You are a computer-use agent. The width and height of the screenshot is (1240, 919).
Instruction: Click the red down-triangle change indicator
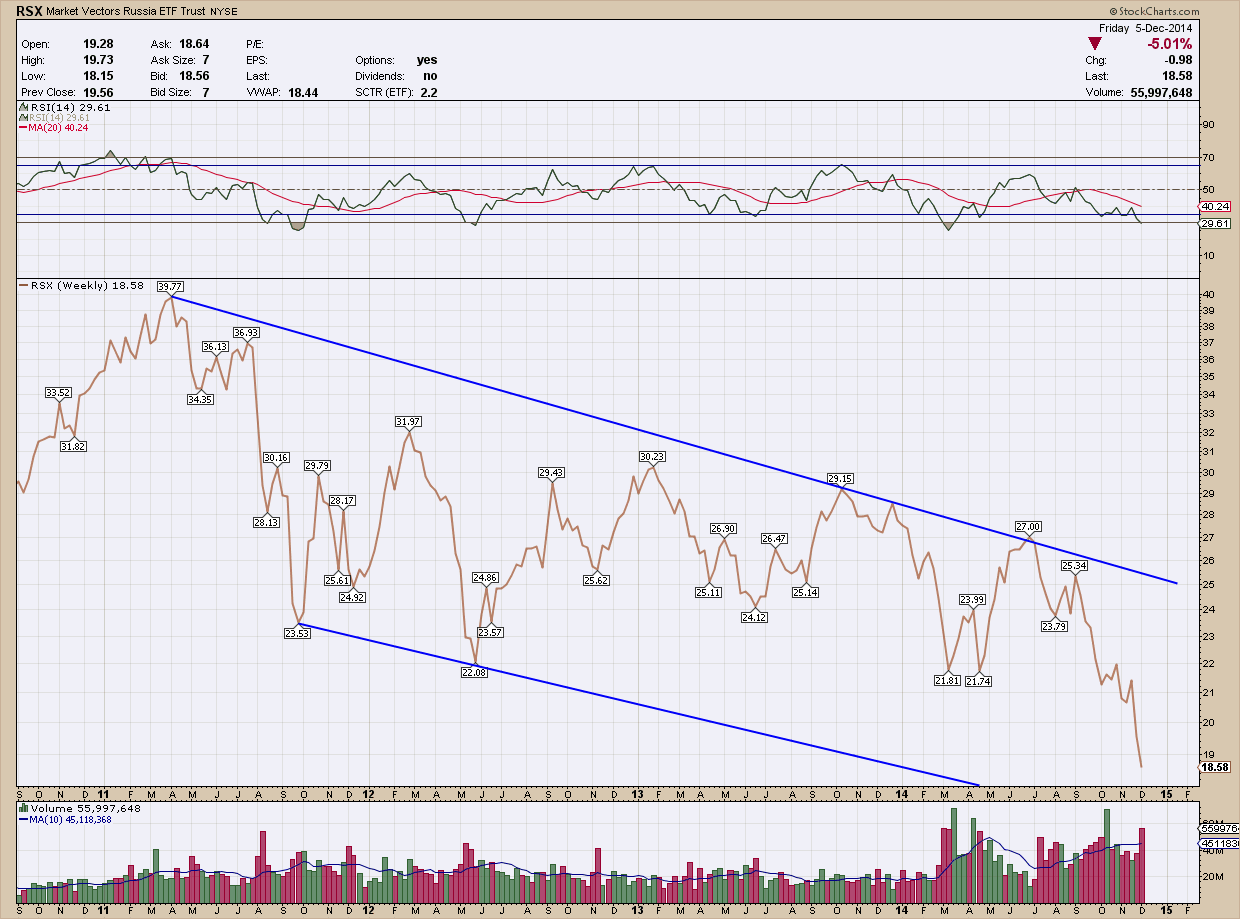[1094, 43]
